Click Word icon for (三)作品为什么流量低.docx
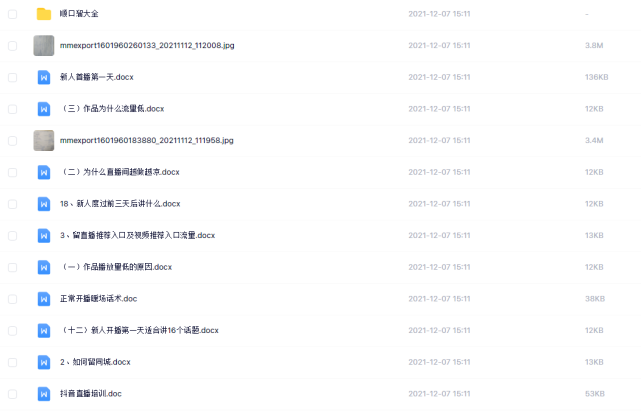This screenshot has height=414, width=641. pos(44,109)
